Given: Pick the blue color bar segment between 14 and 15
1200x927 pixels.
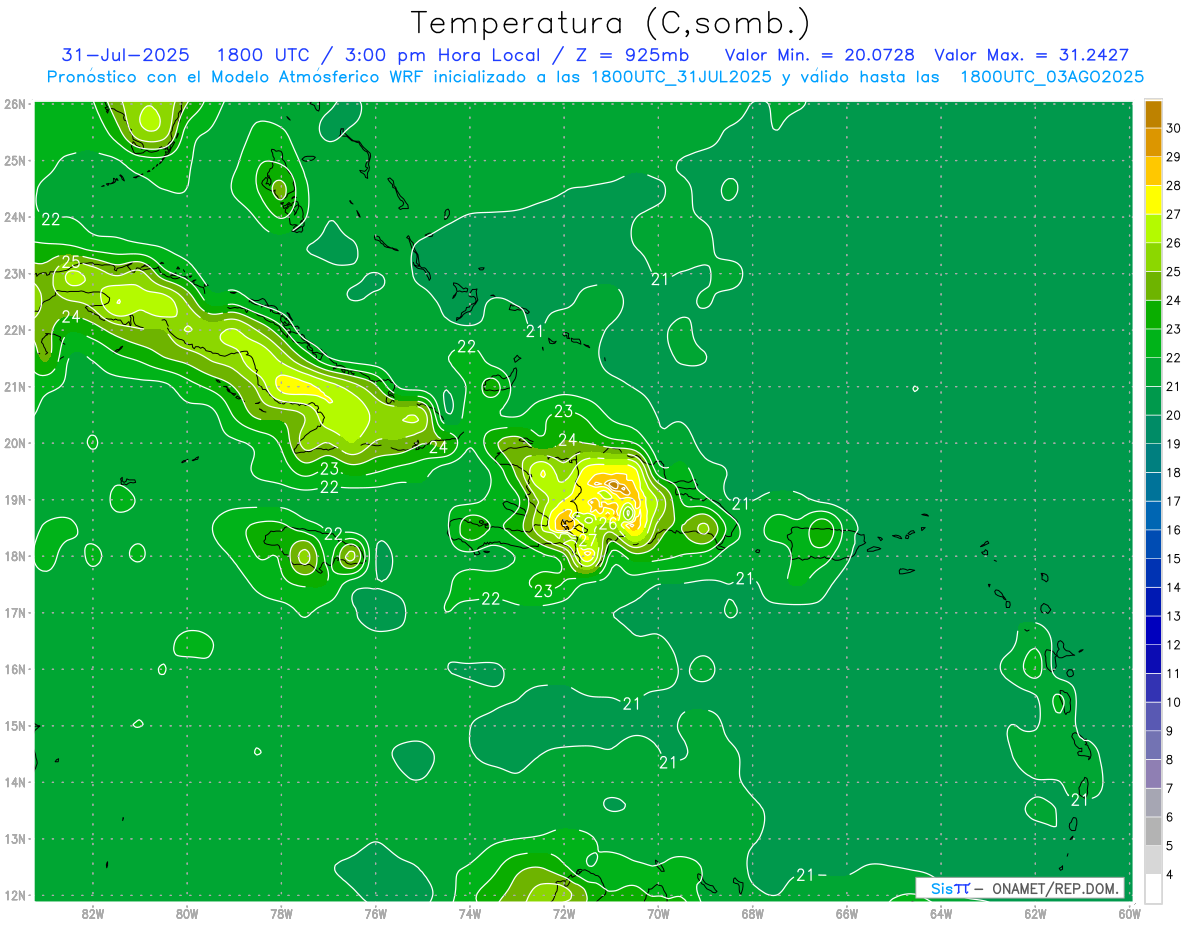Looking at the screenshot, I should (x=1153, y=573).
